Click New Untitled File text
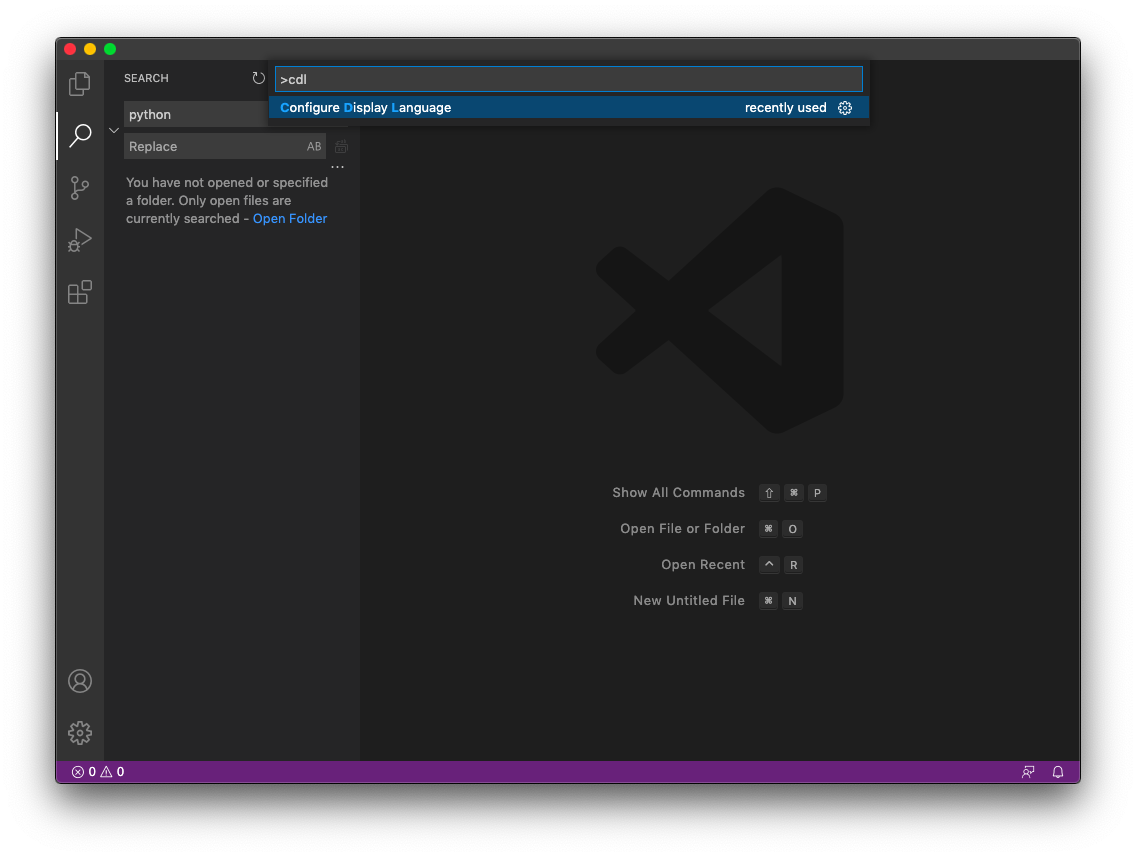 pyautogui.click(x=689, y=601)
